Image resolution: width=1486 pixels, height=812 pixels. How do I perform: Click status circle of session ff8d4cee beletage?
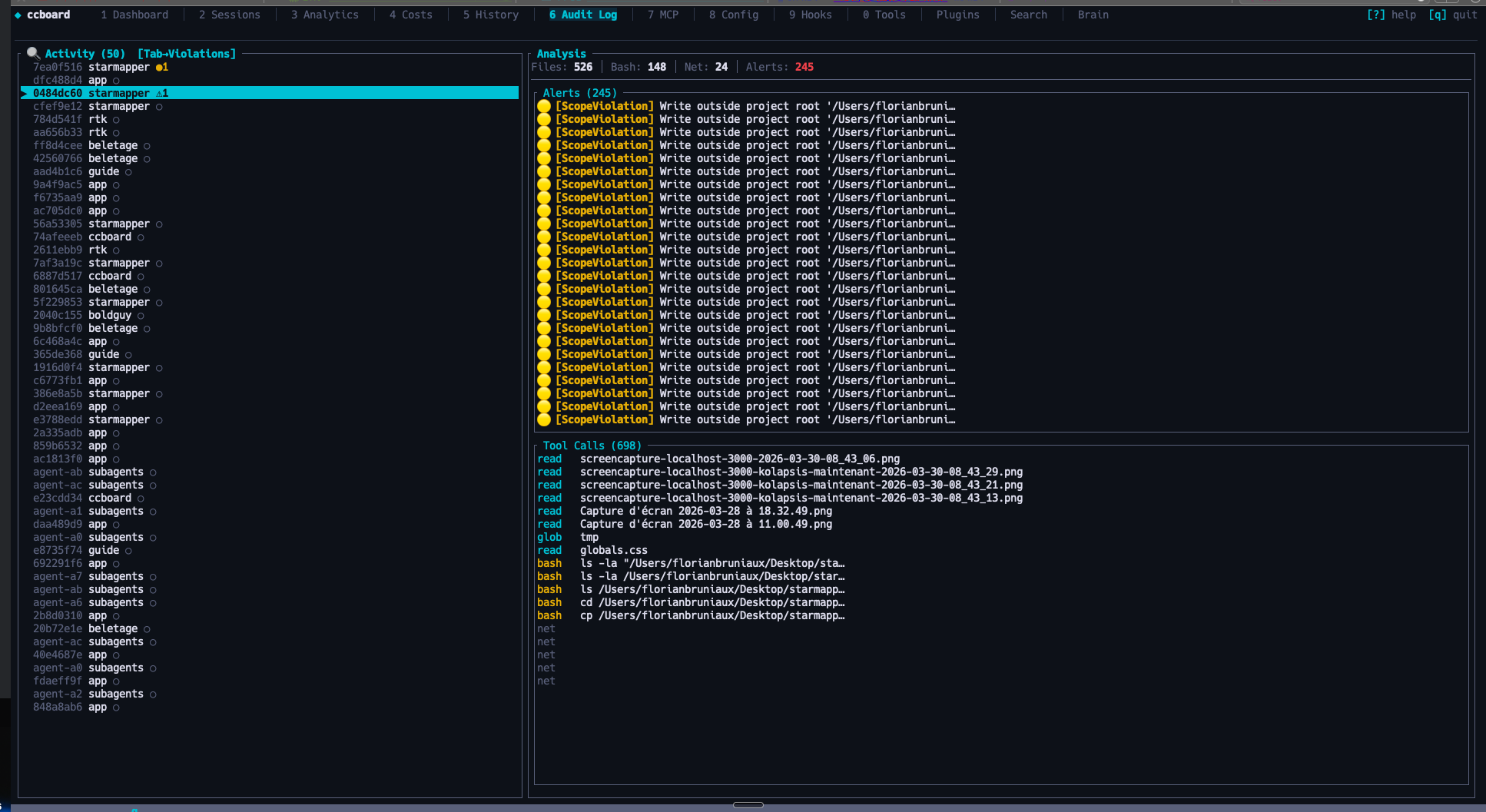(147, 145)
